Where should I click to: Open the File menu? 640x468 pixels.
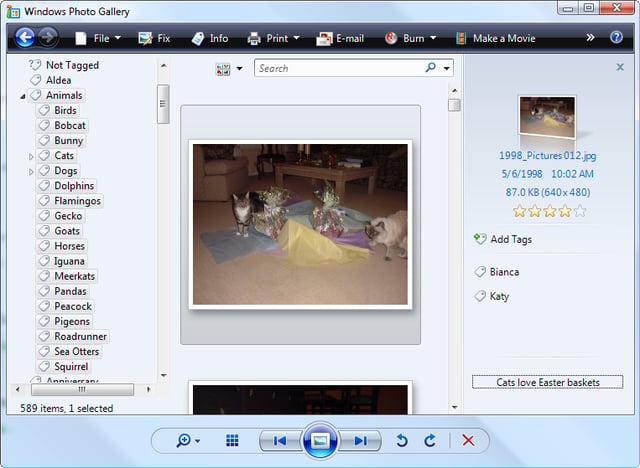click(x=98, y=38)
